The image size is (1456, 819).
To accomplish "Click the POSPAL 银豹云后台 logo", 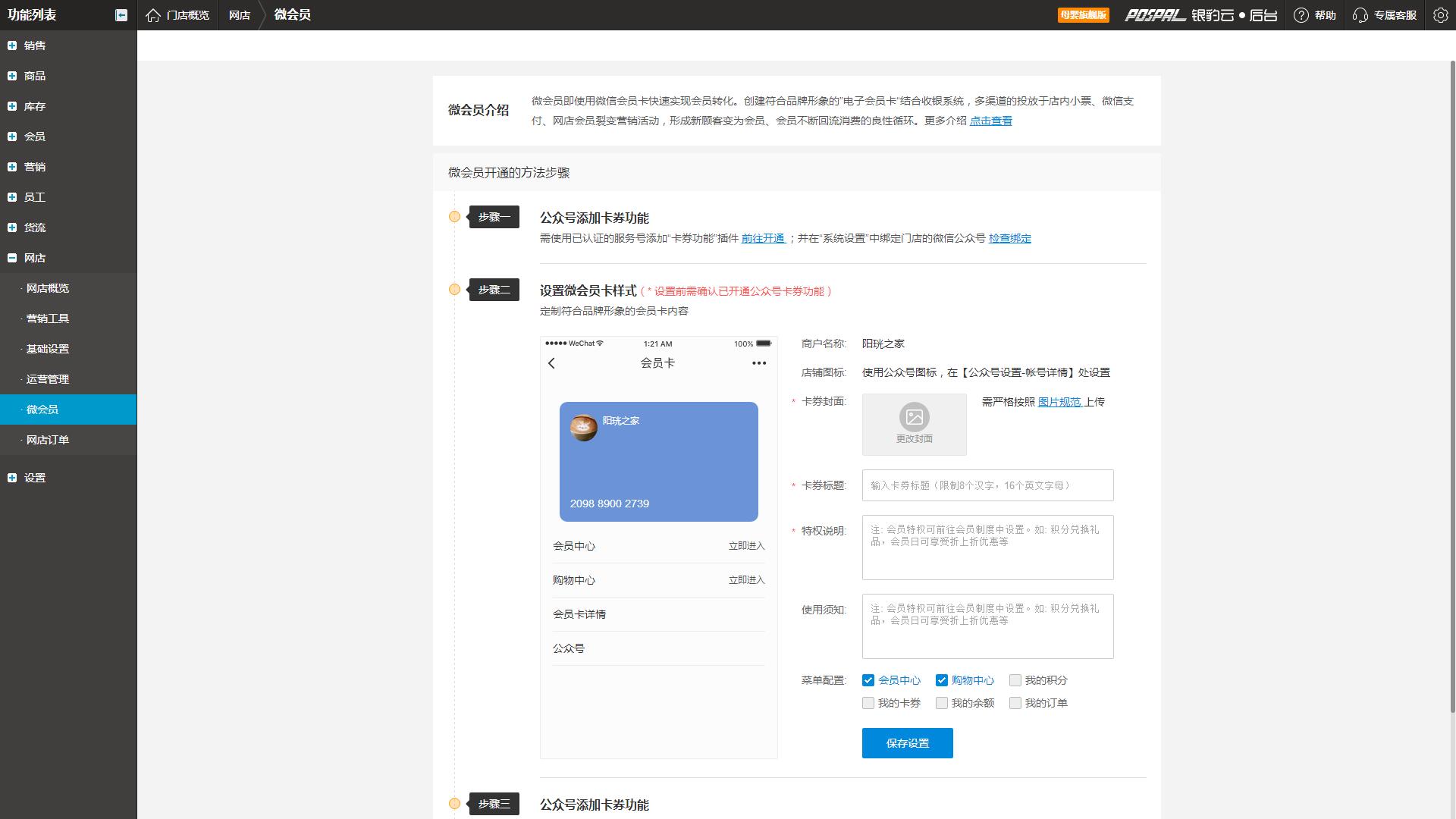I will coord(1200,15).
